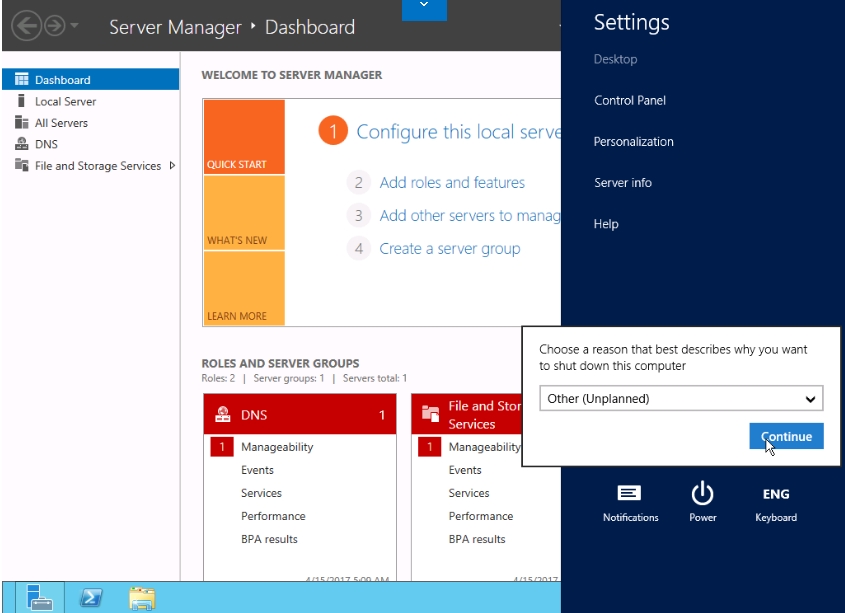The width and height of the screenshot is (845, 613).
Task: Click the Configure this local server link
Action: [459, 132]
